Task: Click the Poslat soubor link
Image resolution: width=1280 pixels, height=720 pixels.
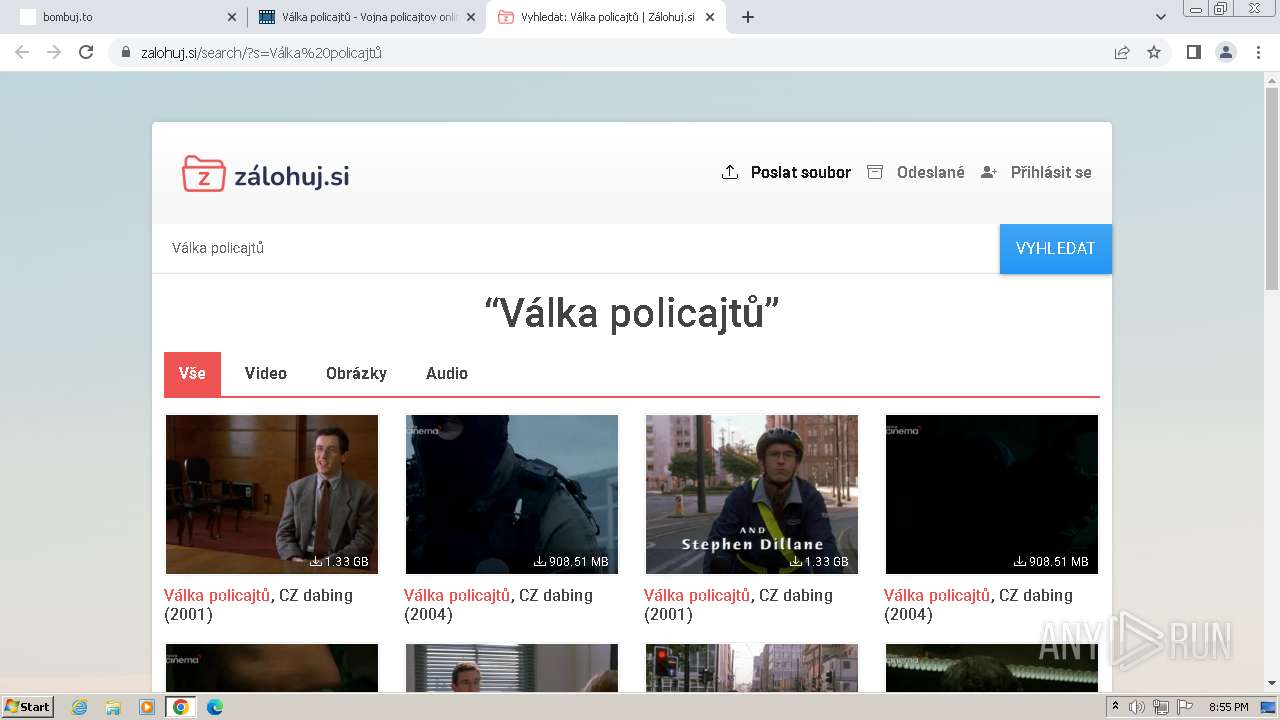Action: coord(801,172)
